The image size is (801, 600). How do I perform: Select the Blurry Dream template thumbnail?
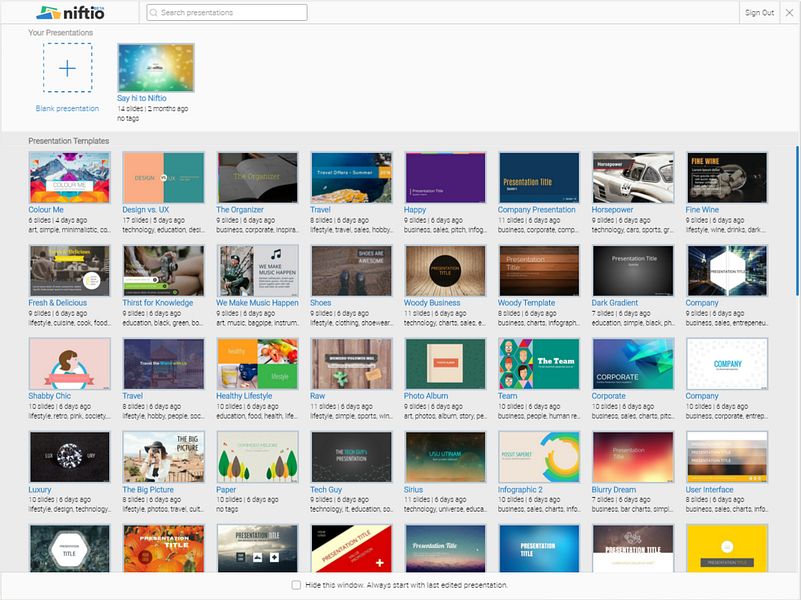click(x=633, y=457)
